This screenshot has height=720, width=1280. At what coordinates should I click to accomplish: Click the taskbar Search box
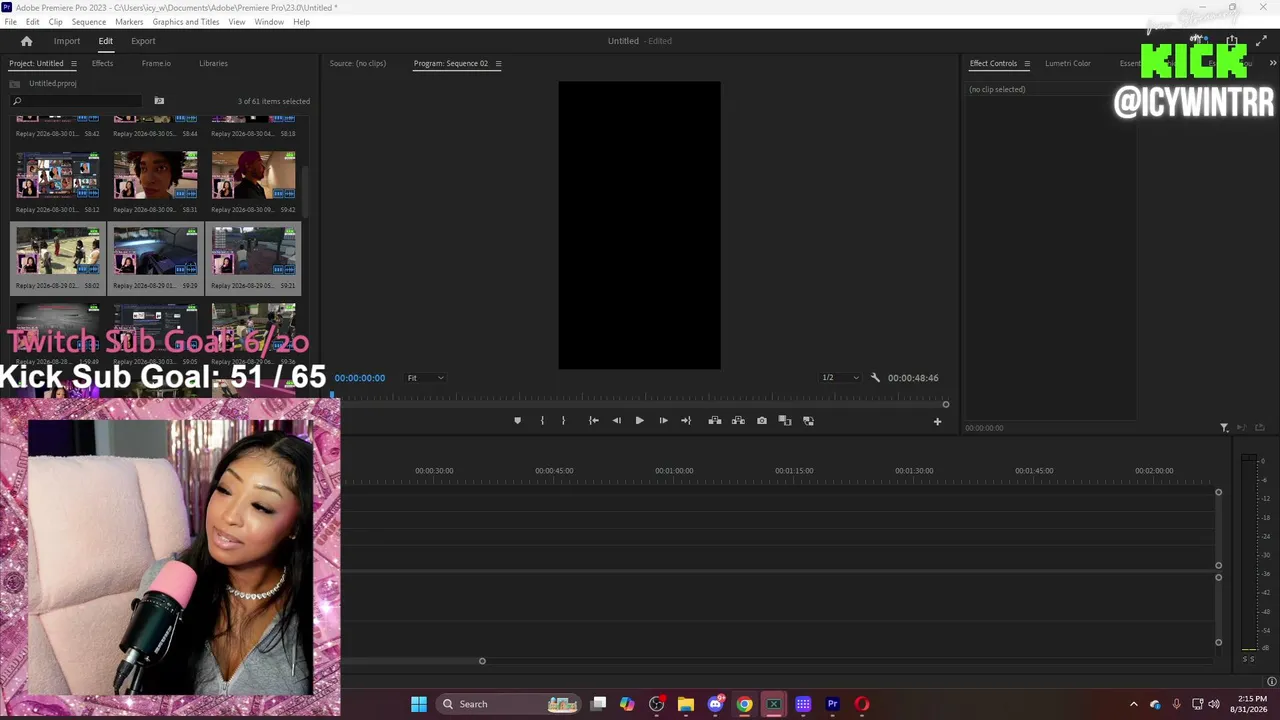[511, 704]
